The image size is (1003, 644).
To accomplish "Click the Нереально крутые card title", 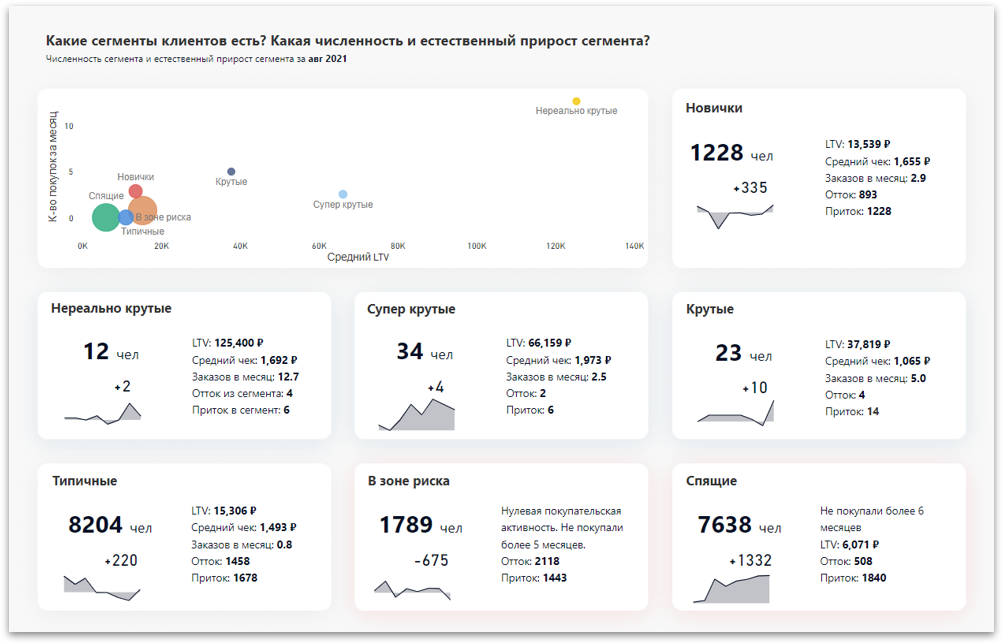I will [x=111, y=308].
